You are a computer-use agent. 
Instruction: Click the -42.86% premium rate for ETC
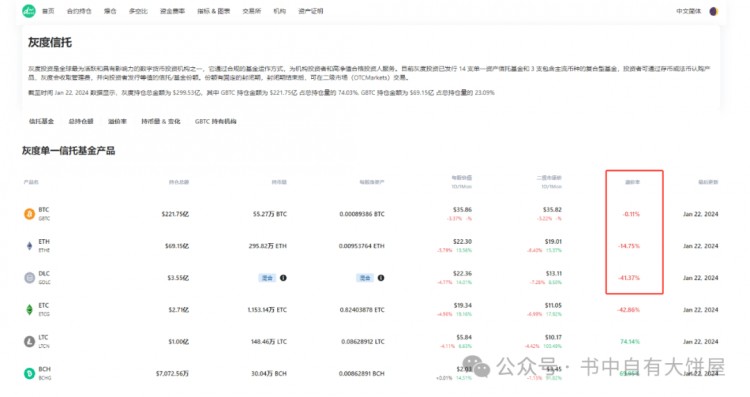pos(629,310)
